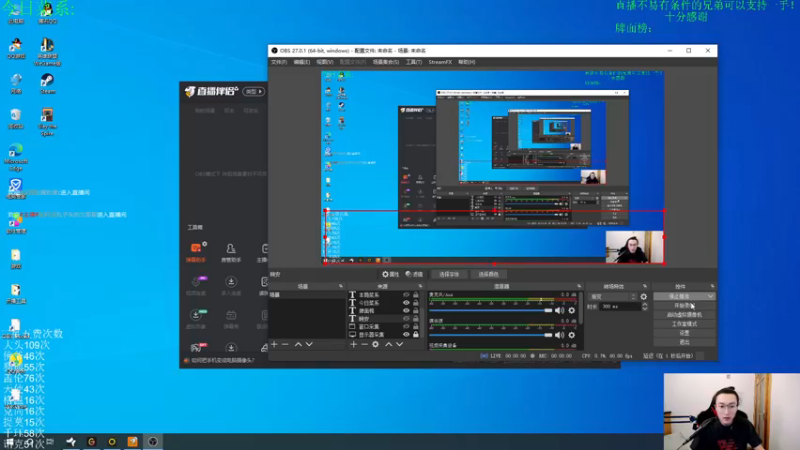800x450 pixels.
Task: Toggle lock on 今日菜系 source
Action: [416, 303]
